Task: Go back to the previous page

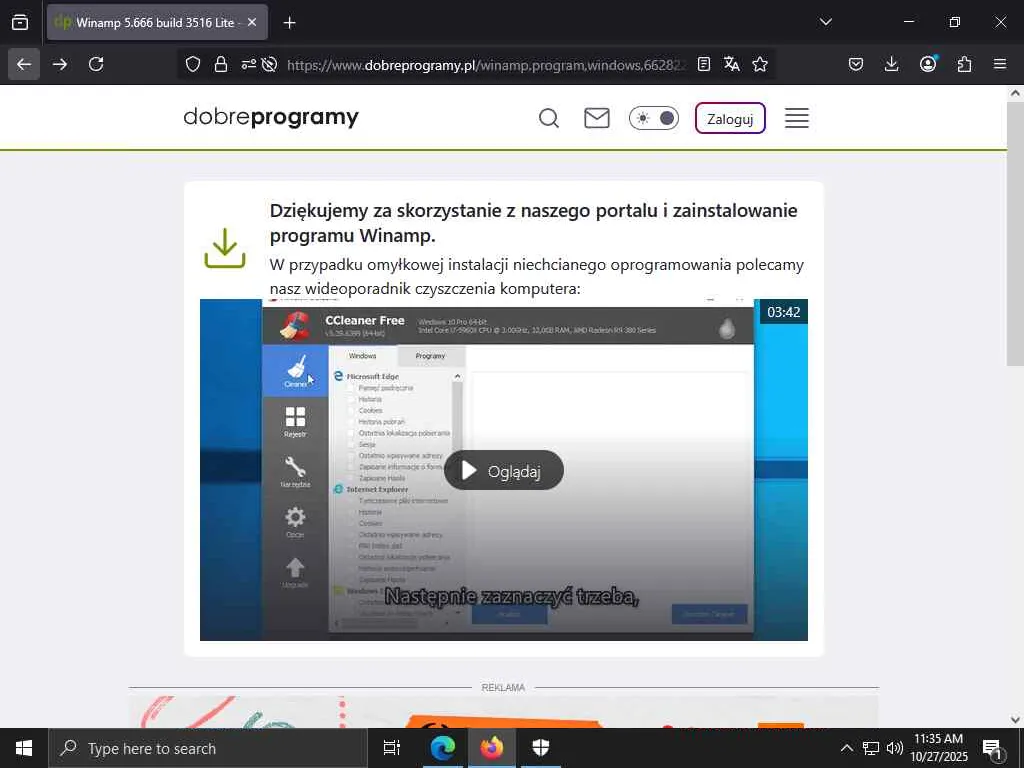Action: point(24,64)
